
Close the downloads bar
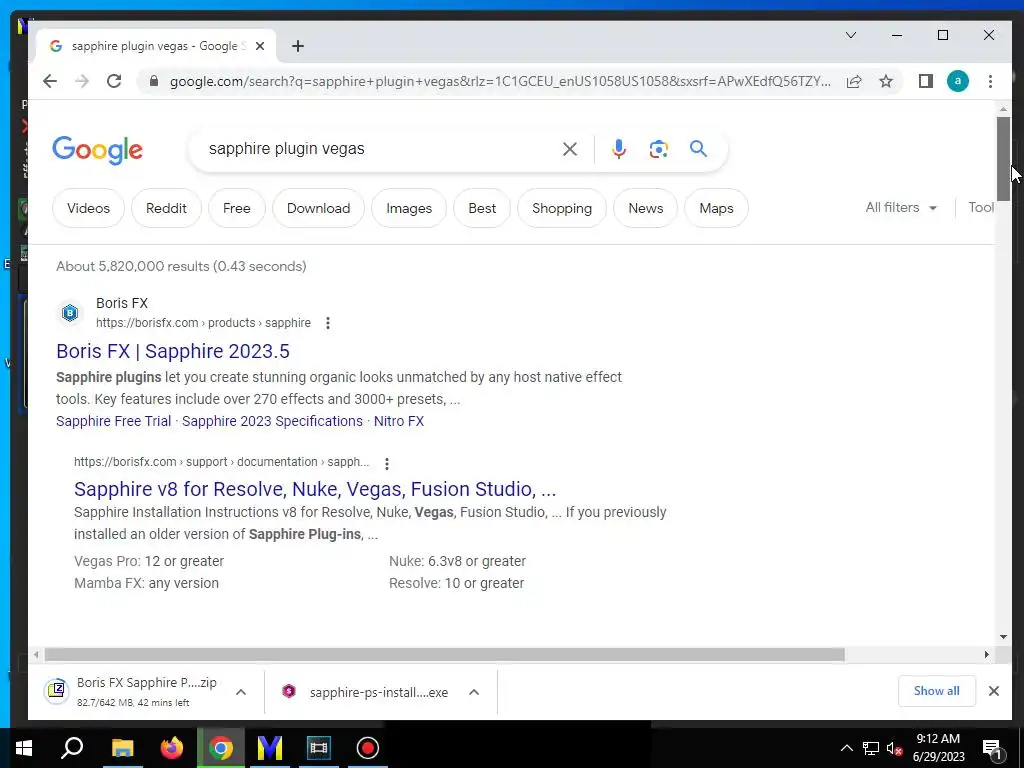(993, 691)
